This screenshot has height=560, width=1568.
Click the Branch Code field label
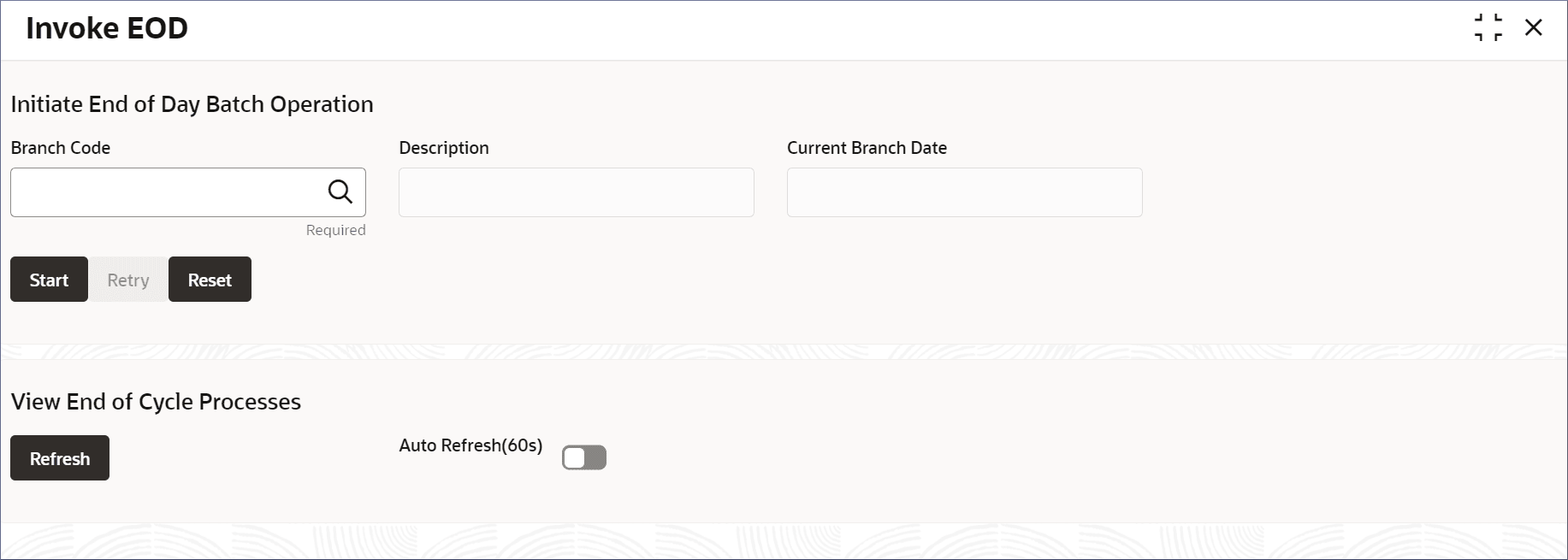point(61,148)
